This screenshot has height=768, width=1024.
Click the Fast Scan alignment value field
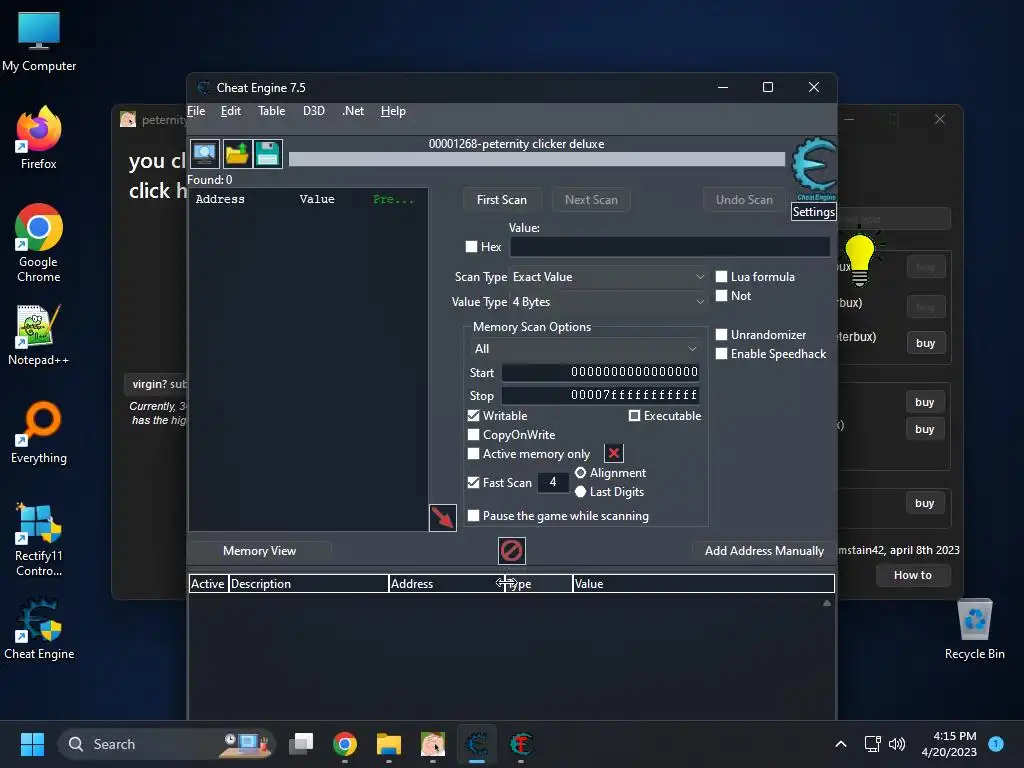[552, 483]
